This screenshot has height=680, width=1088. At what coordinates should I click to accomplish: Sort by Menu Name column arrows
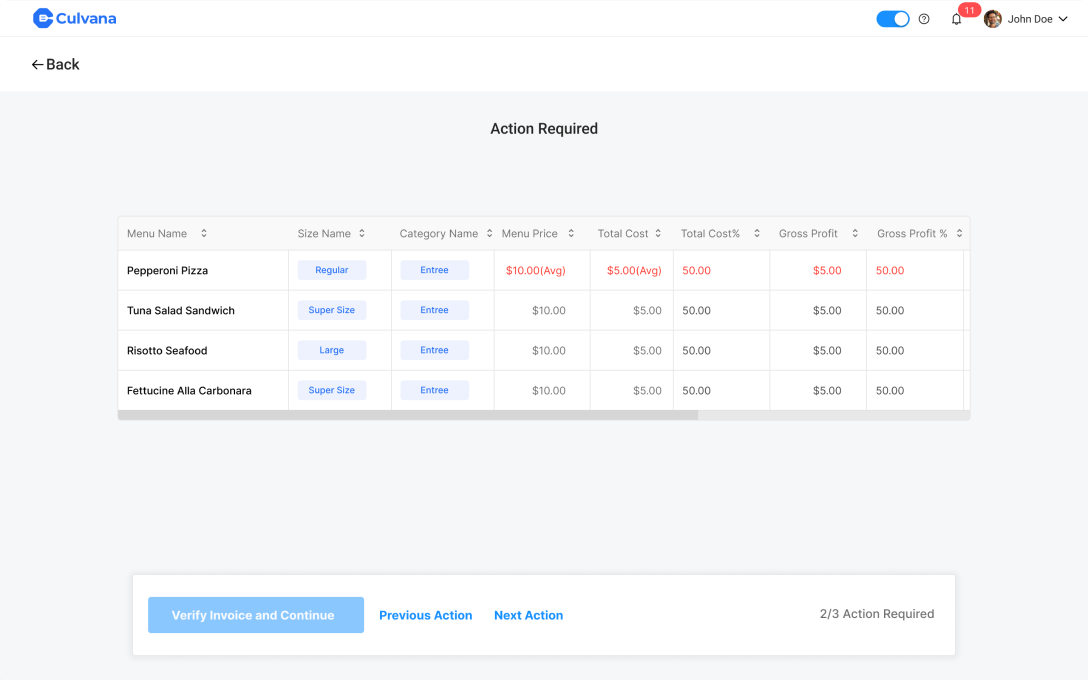(204, 234)
